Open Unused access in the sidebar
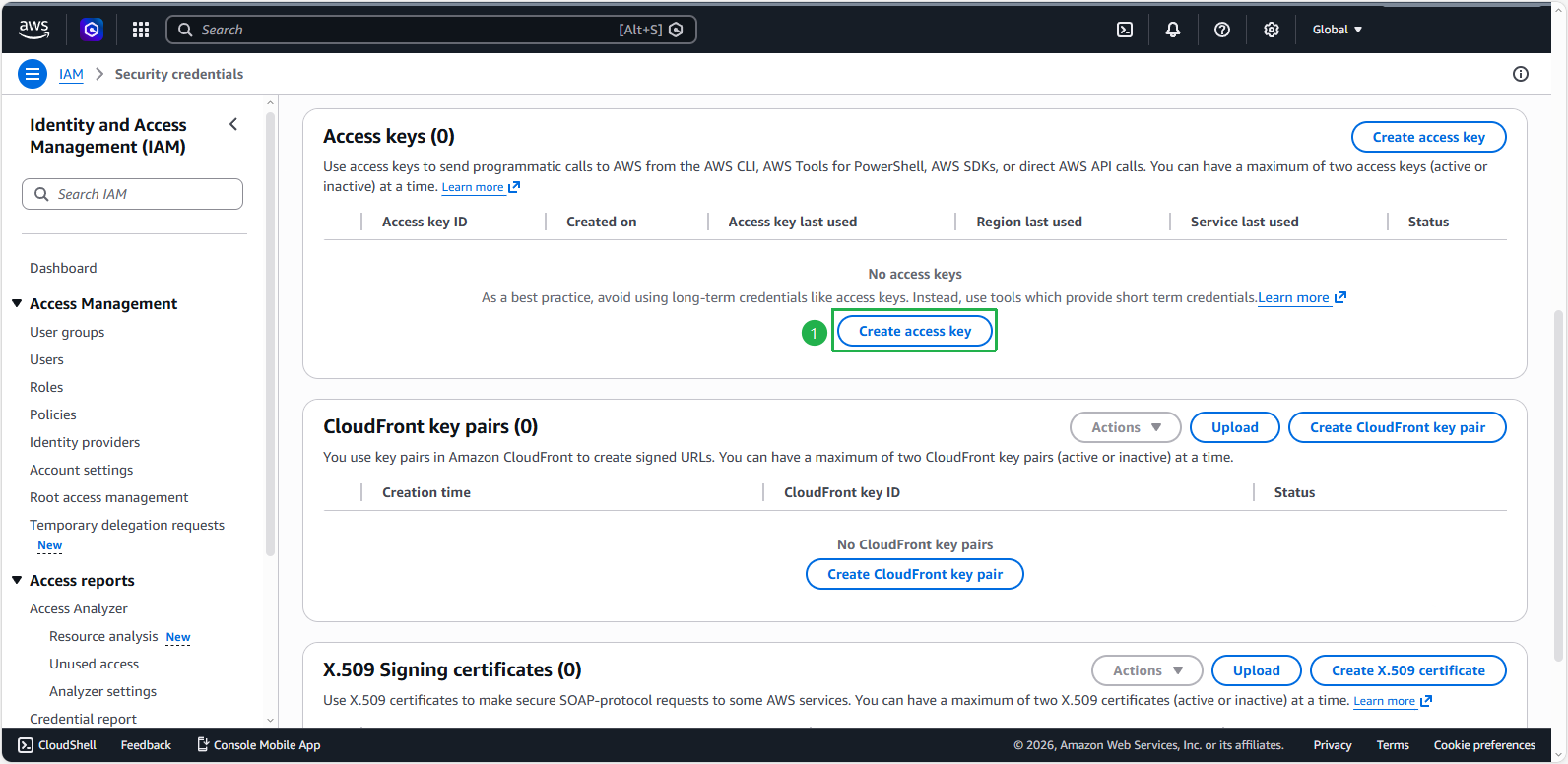 click(95, 664)
